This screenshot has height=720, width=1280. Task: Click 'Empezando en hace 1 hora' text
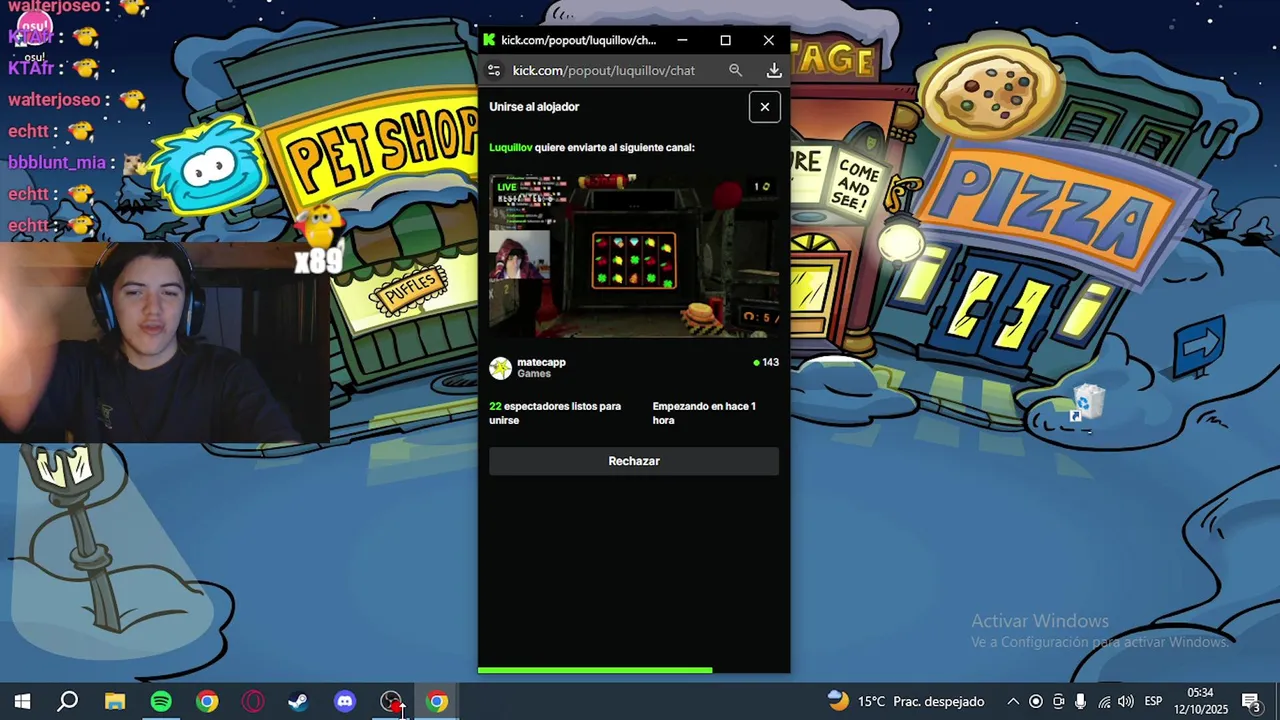[x=704, y=413]
